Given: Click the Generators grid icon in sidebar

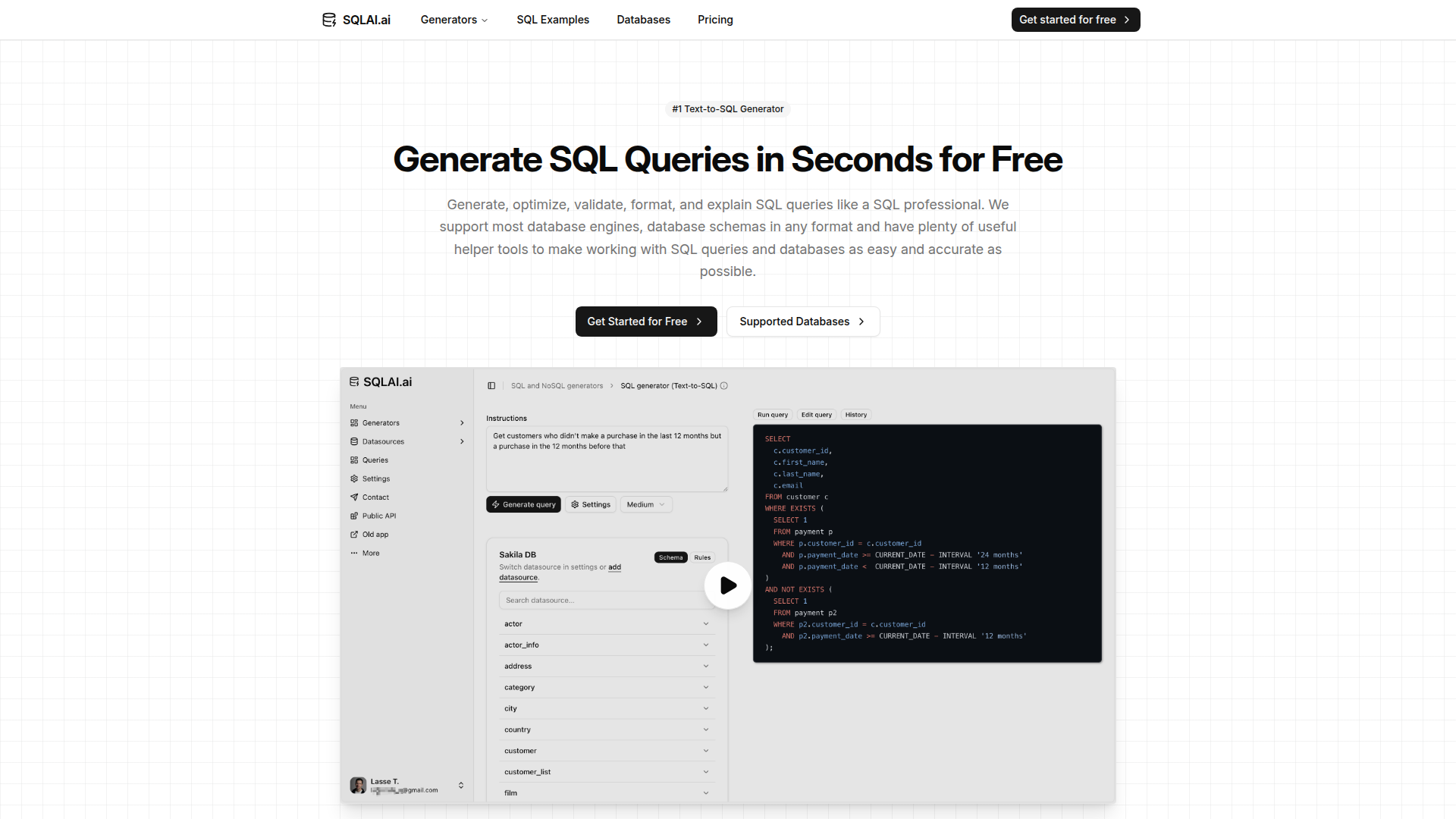Looking at the screenshot, I should 354,423.
